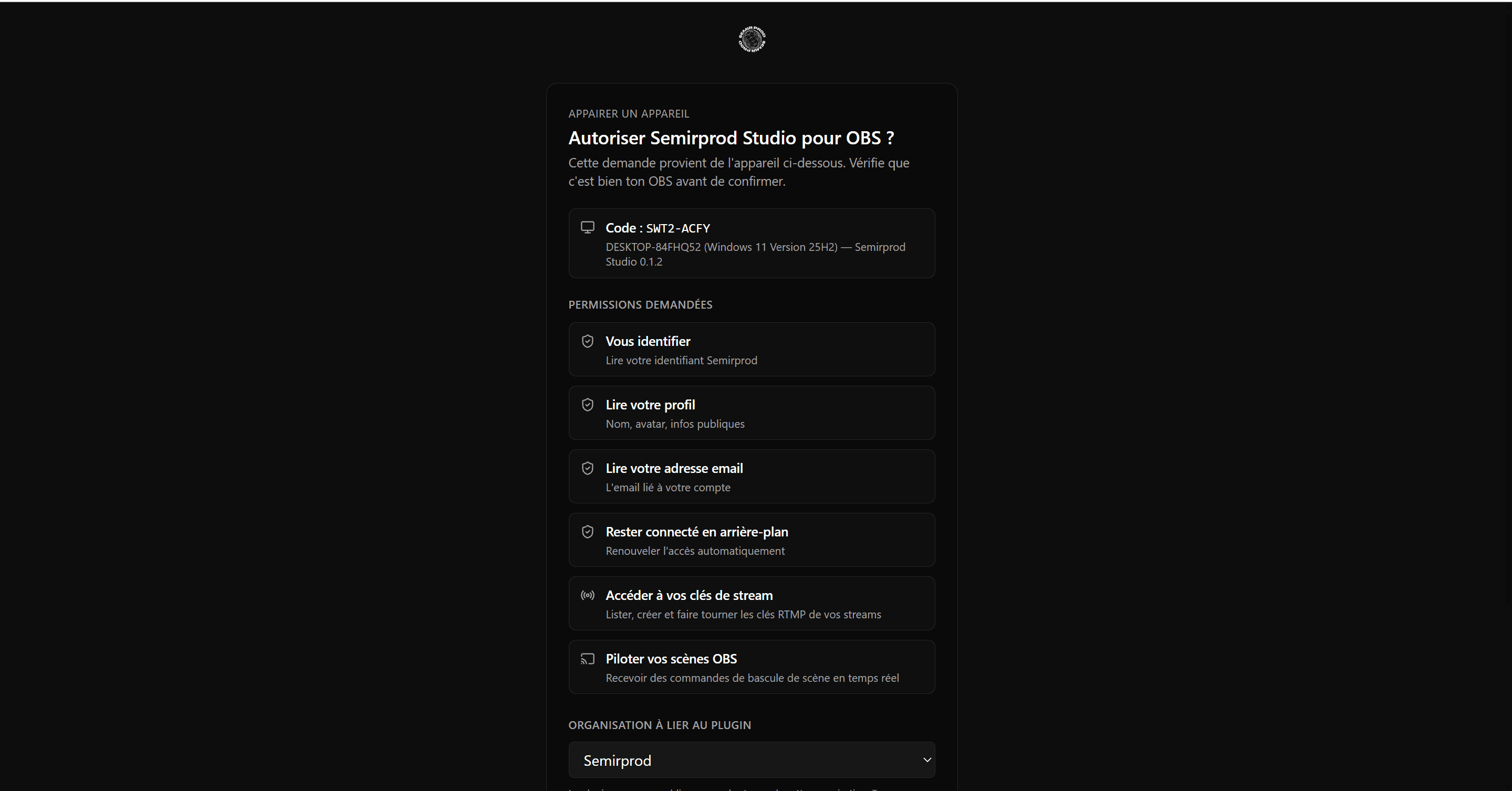This screenshot has height=791, width=1512.
Task: Click the ORGANISATION À LIER AU PLUGIN label
Action: 660,725
